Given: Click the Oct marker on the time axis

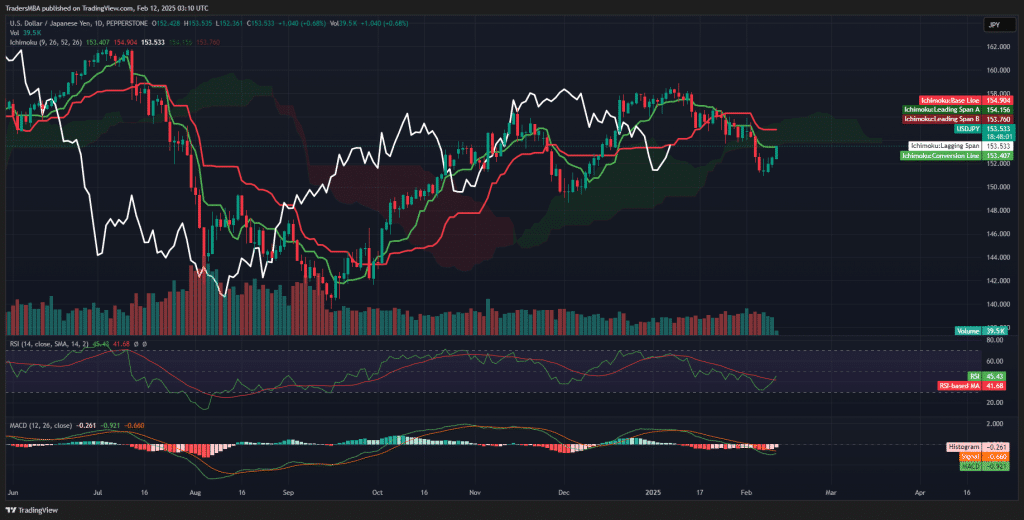Looking at the screenshot, I should pos(377,493).
